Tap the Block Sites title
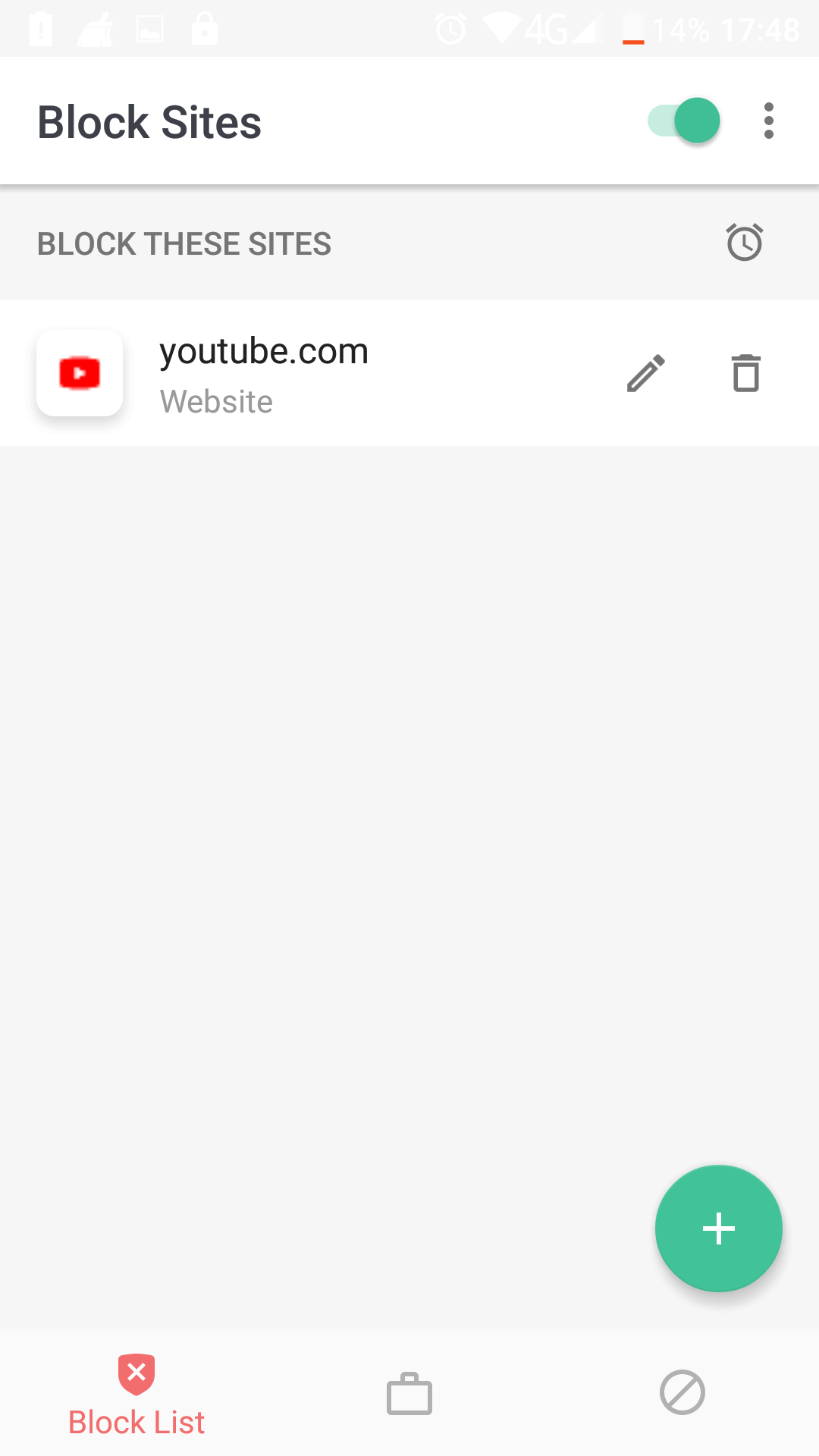This screenshot has width=819, height=1456. pyautogui.click(x=149, y=122)
